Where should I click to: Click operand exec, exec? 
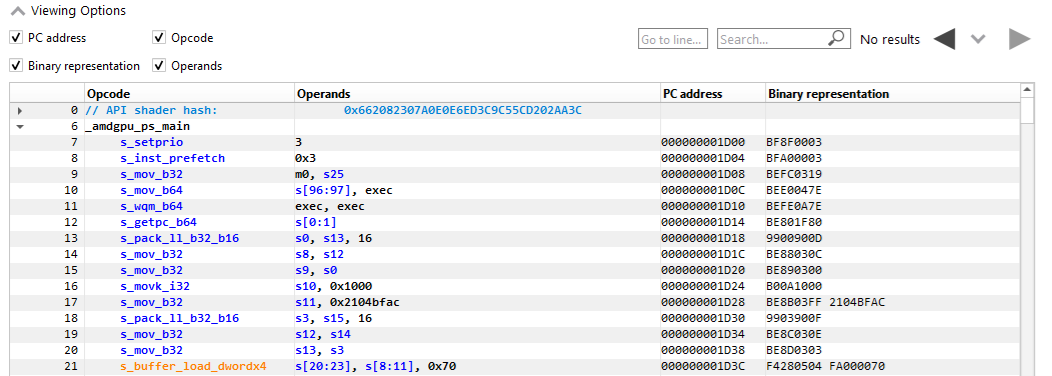(329, 206)
